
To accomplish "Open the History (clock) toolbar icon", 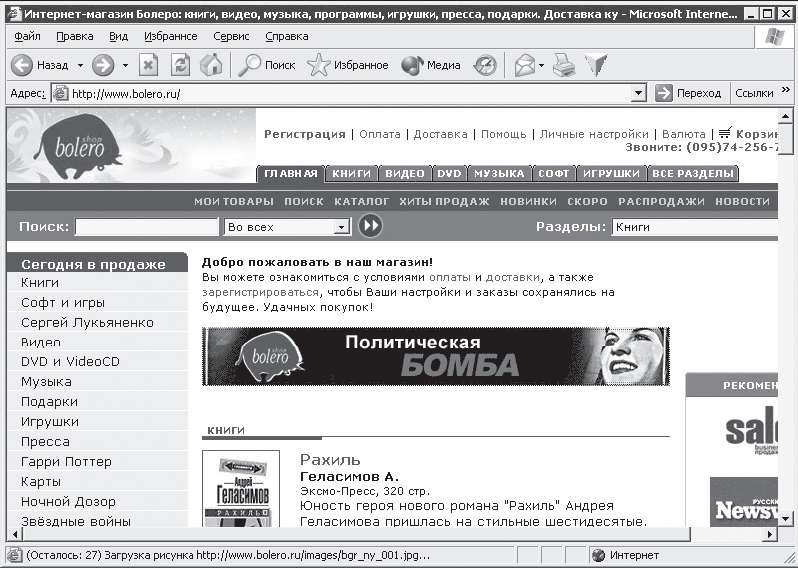I will click(x=485, y=65).
